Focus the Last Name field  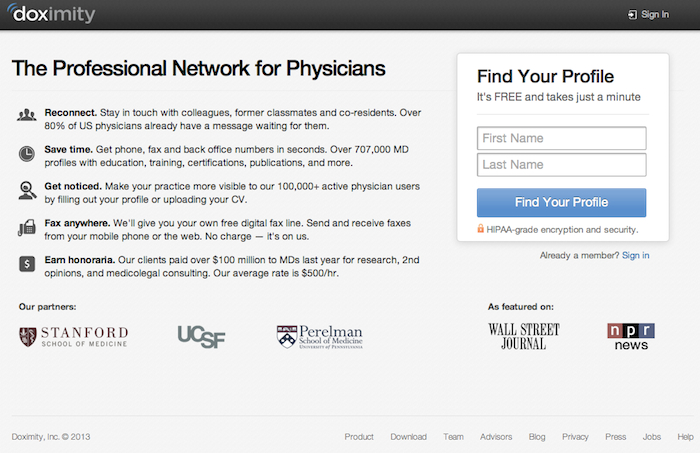pyautogui.click(x=562, y=165)
